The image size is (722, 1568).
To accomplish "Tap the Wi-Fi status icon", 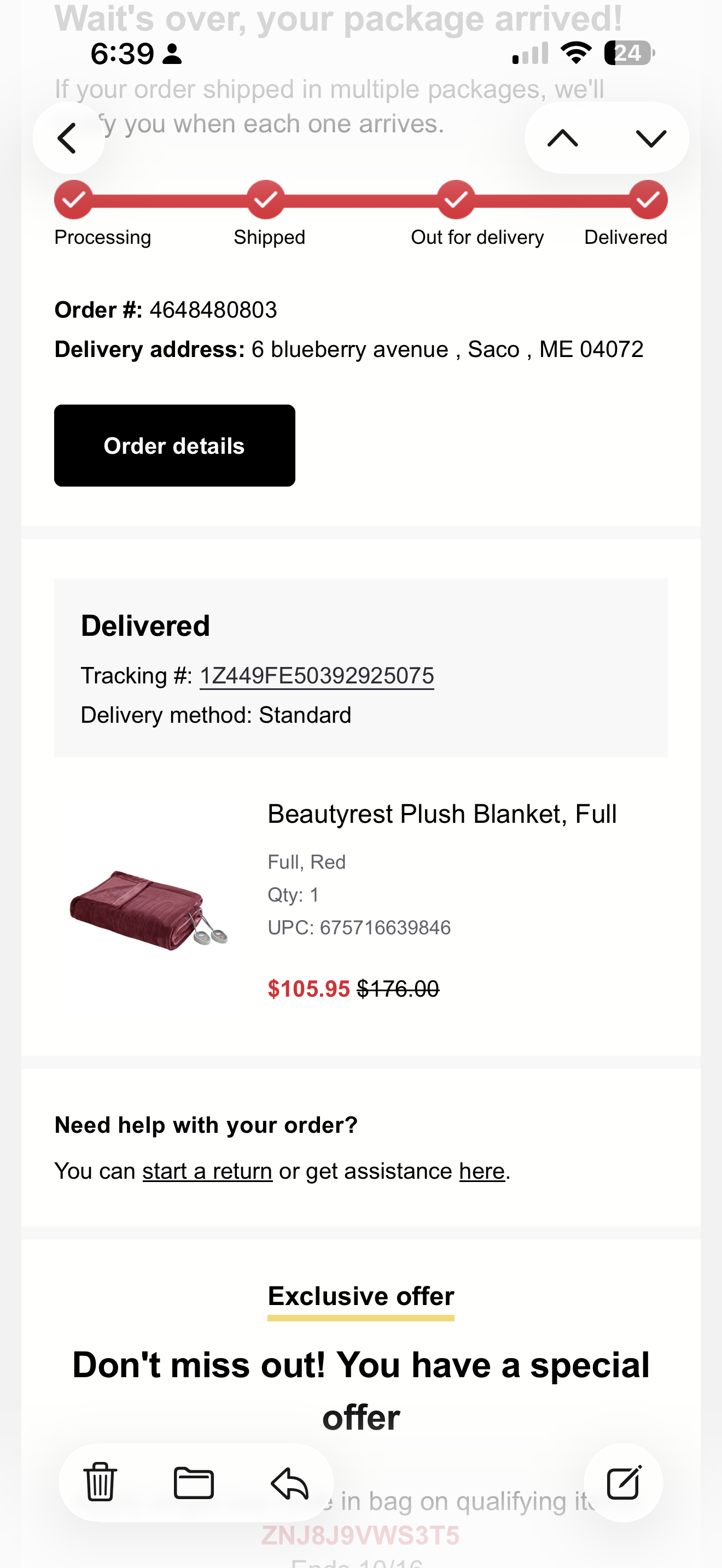I will point(576,53).
